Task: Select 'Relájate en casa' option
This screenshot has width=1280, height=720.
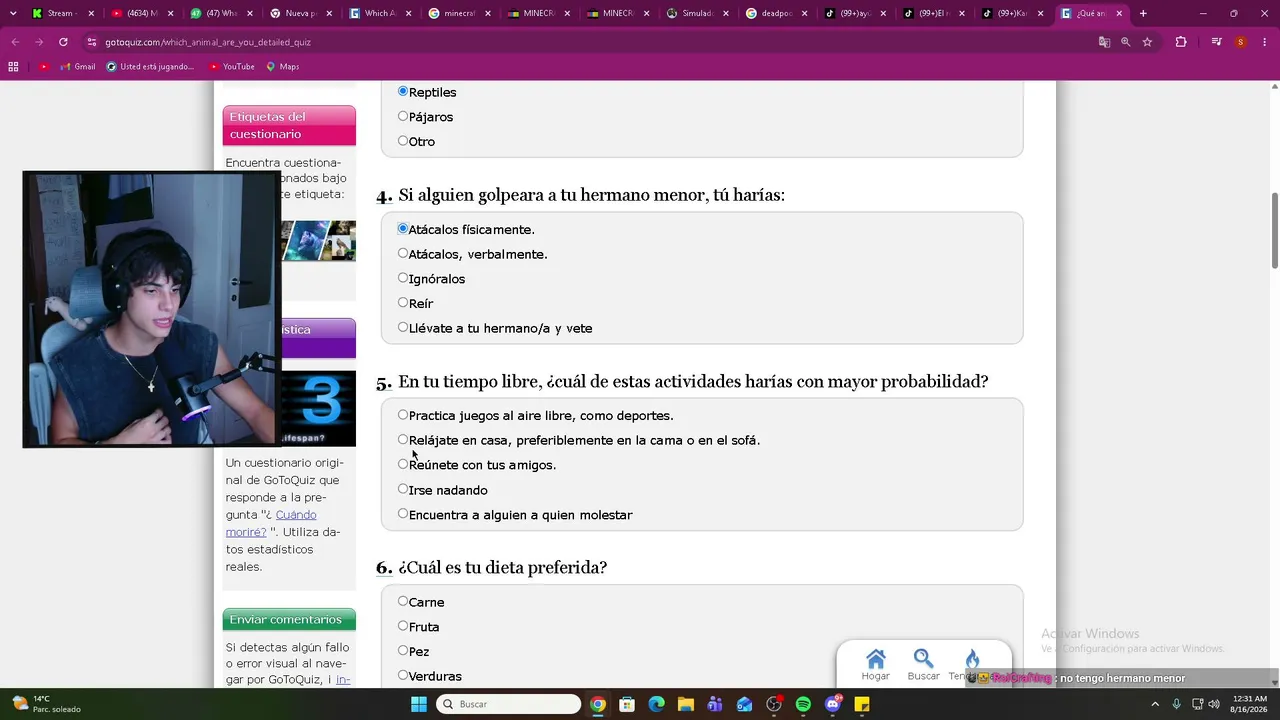Action: click(x=403, y=439)
